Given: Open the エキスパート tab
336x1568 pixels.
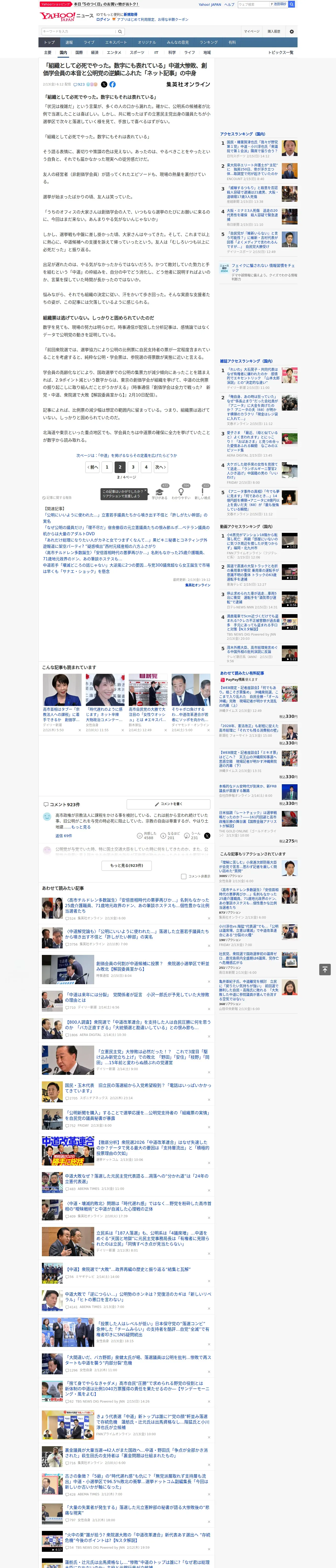Looking at the screenshot, I should [116, 43].
